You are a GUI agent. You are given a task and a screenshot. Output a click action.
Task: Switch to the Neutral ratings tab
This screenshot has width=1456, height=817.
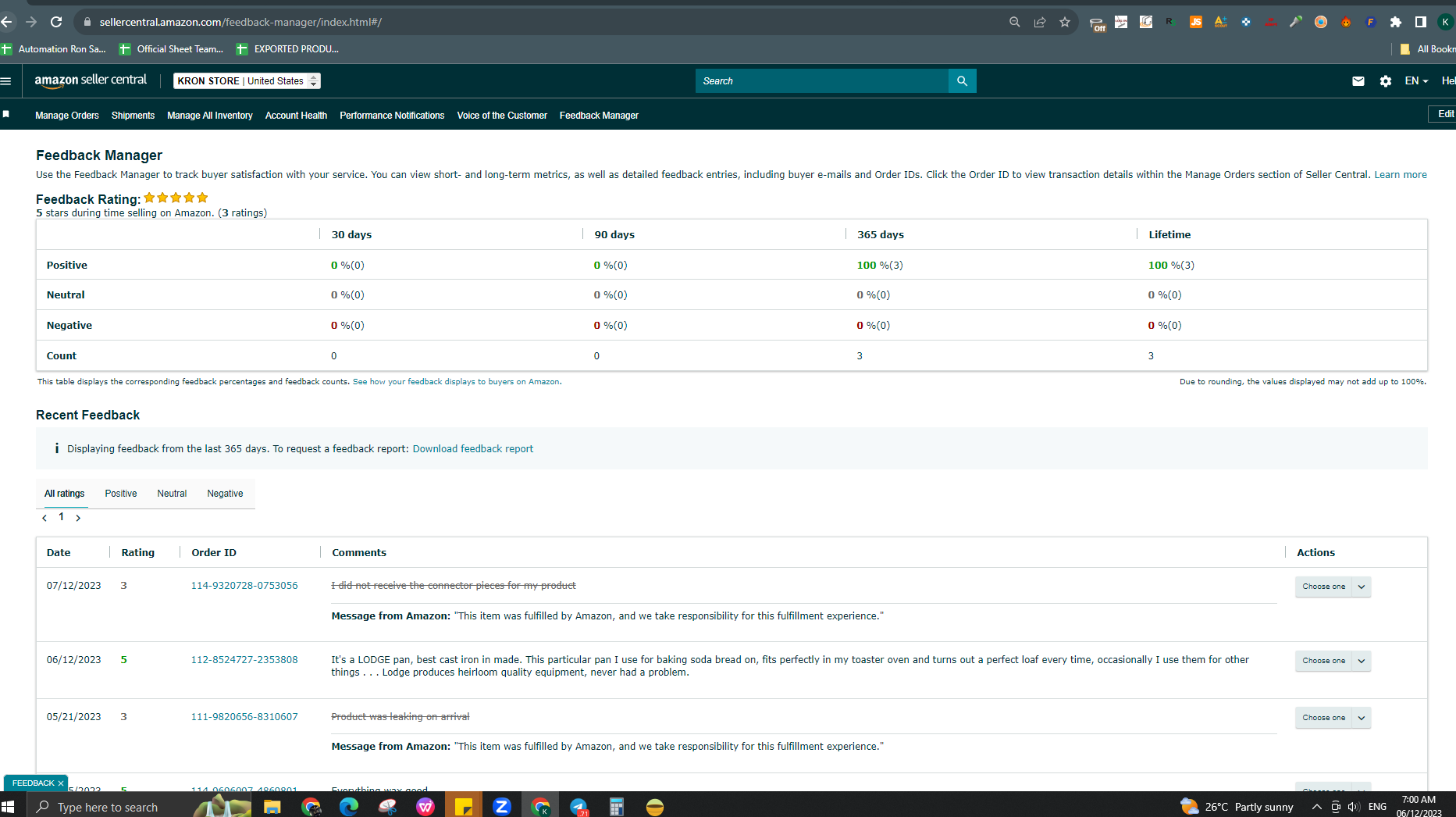pyautogui.click(x=172, y=494)
